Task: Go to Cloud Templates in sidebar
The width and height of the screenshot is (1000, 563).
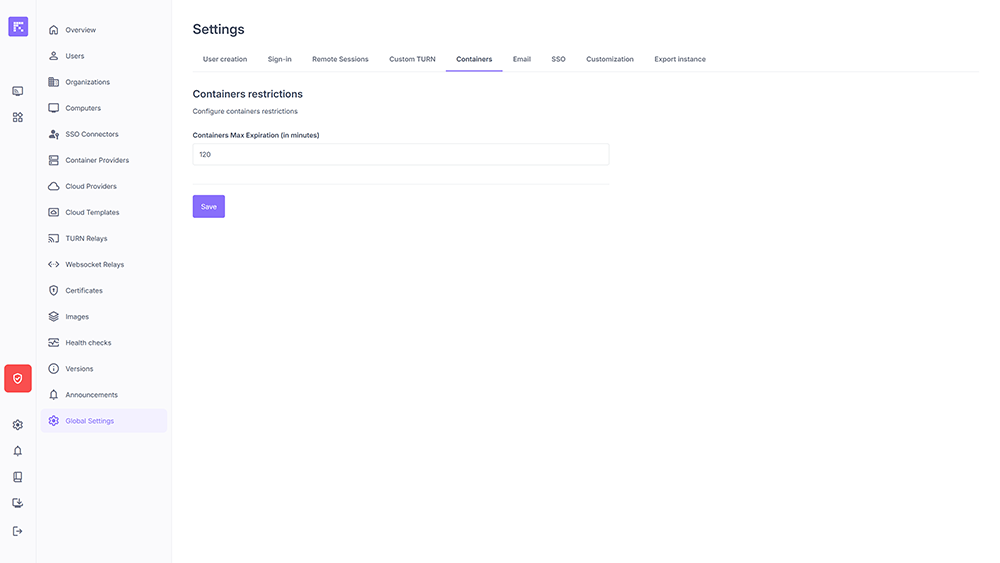Action: coord(92,212)
